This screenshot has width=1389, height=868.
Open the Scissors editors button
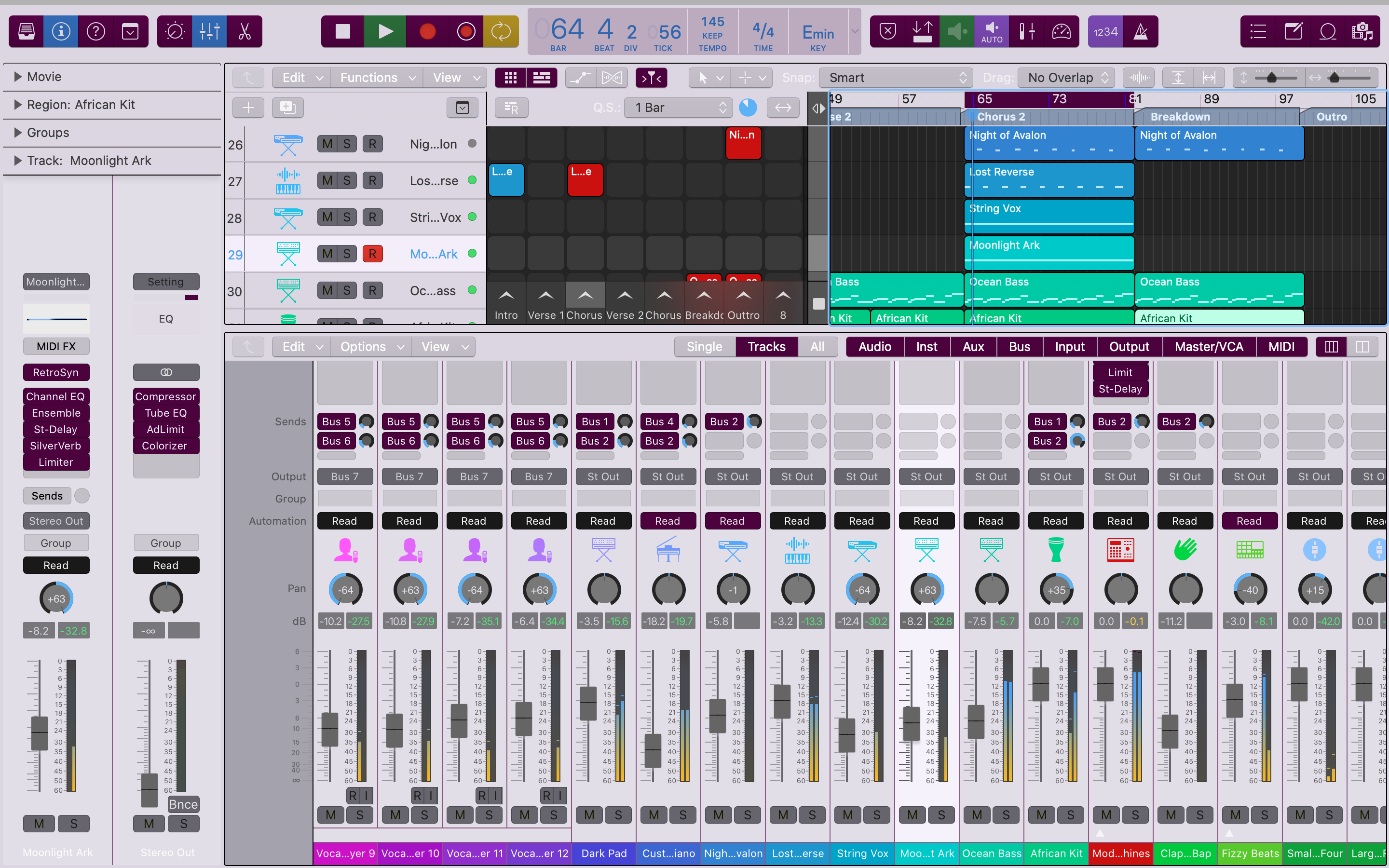(x=245, y=31)
